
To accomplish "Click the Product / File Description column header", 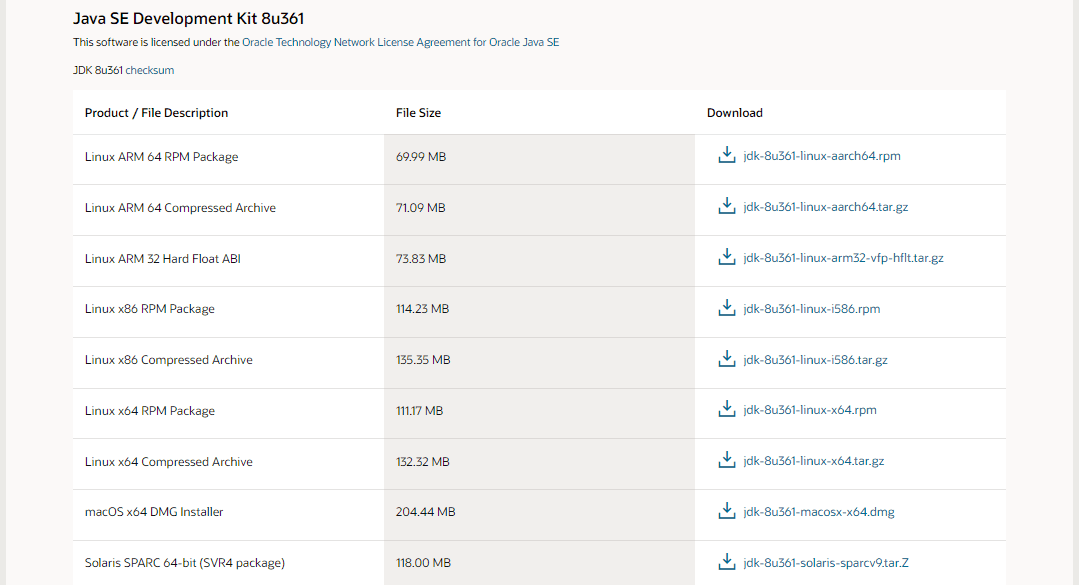I will coord(156,113).
